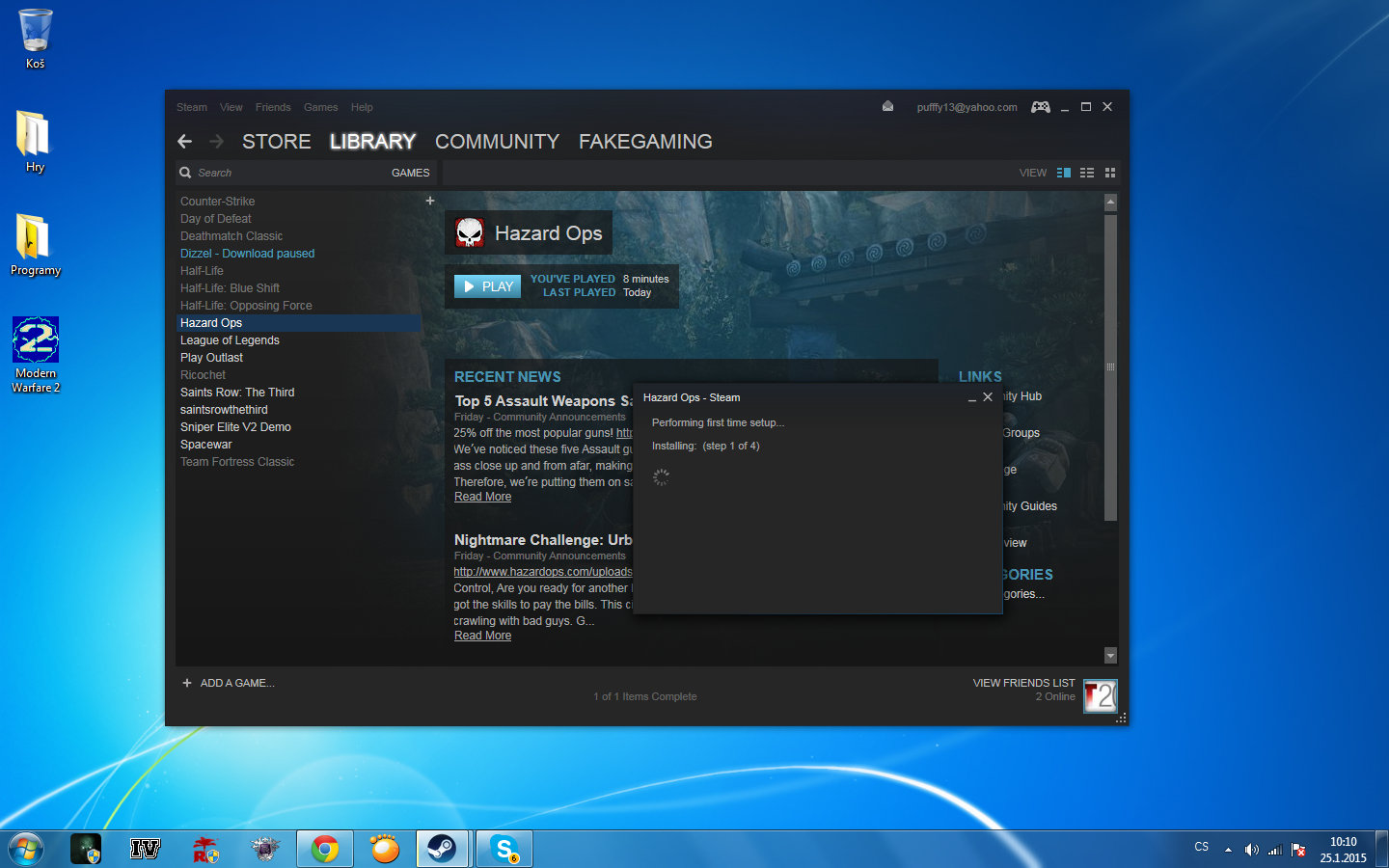Image resolution: width=1389 pixels, height=868 pixels.
Task: Open GTA IV from the taskbar
Action: [x=146, y=849]
